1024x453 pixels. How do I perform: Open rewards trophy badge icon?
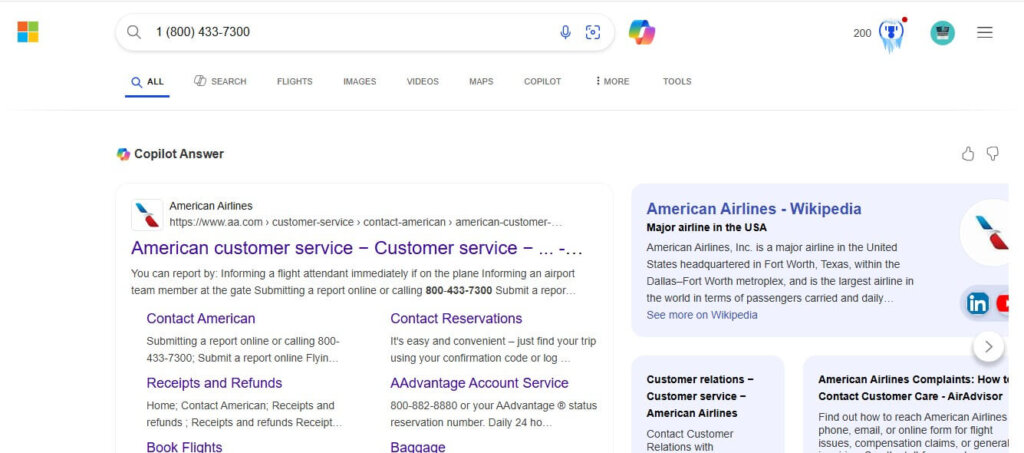(x=891, y=34)
